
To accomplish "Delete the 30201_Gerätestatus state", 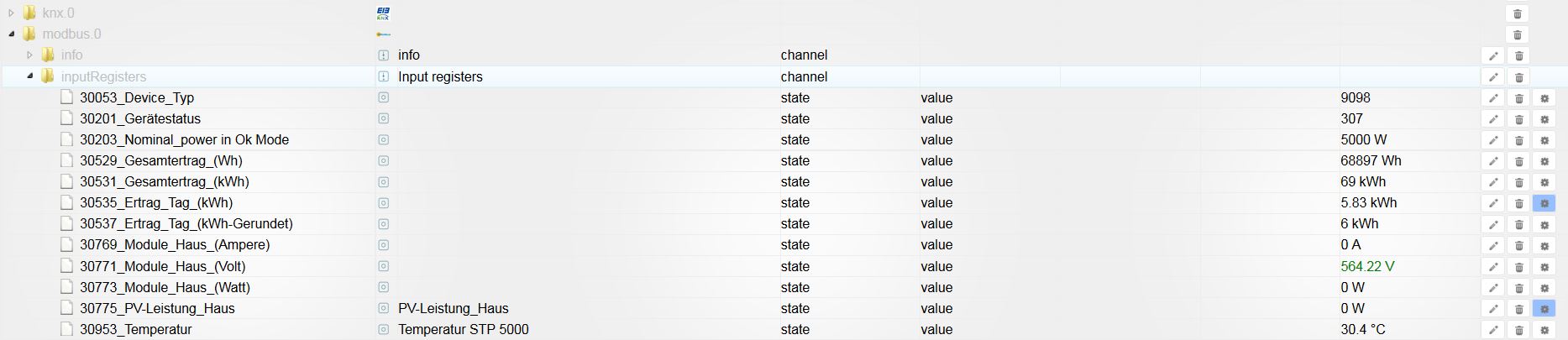I will pyautogui.click(x=1518, y=119).
